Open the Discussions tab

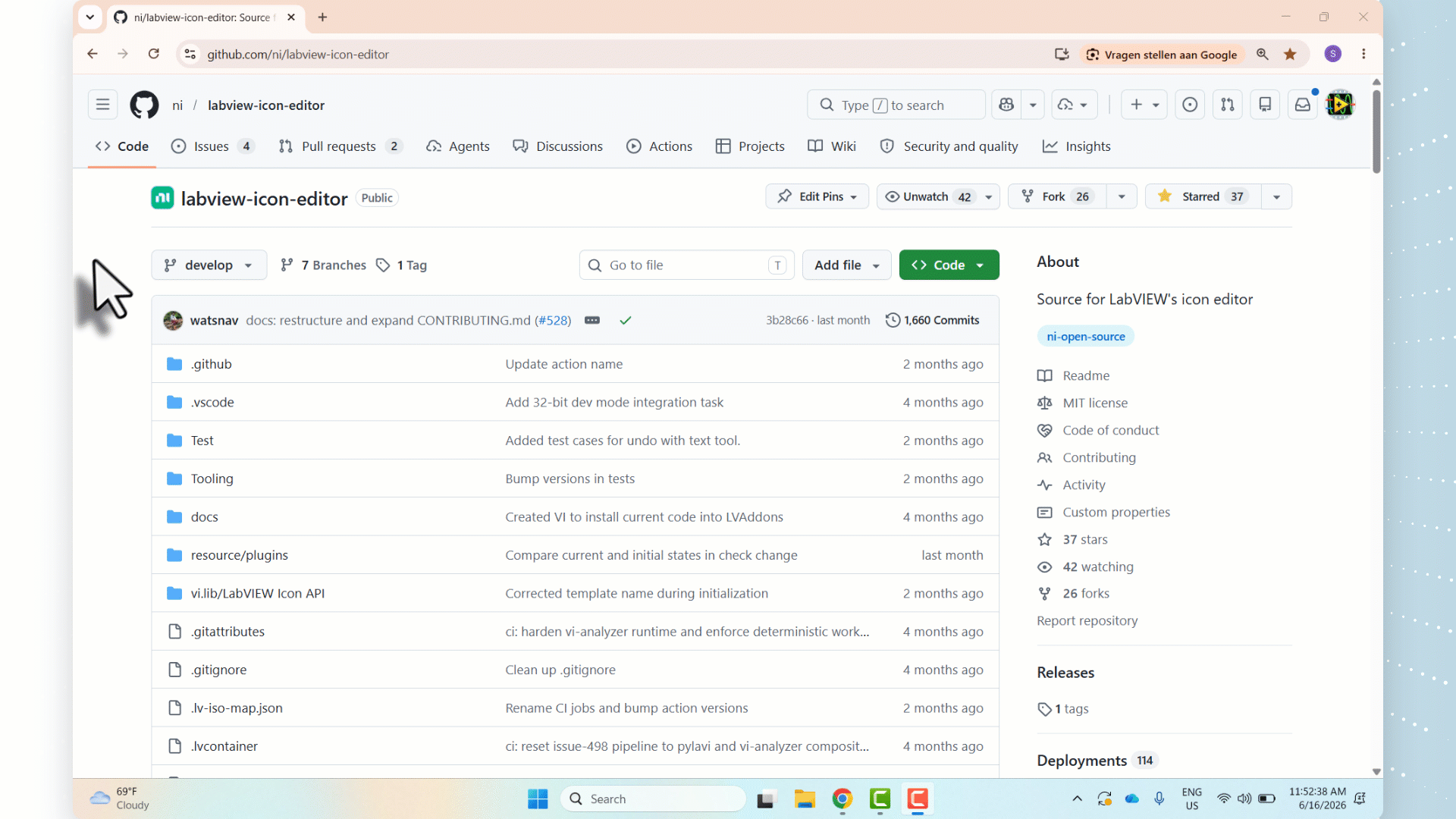pyautogui.click(x=558, y=146)
